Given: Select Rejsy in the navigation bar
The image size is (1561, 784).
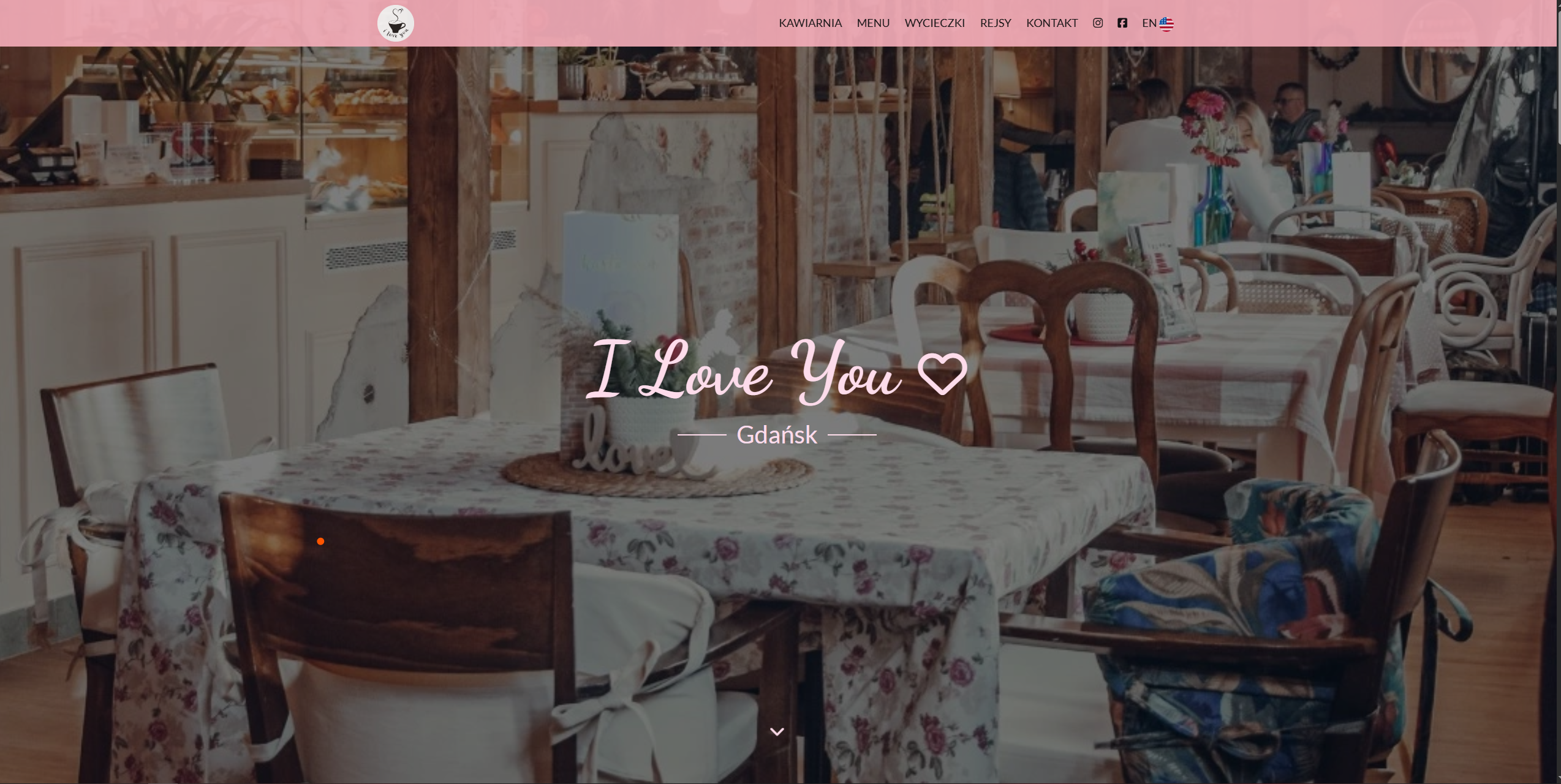Looking at the screenshot, I should click(x=996, y=23).
